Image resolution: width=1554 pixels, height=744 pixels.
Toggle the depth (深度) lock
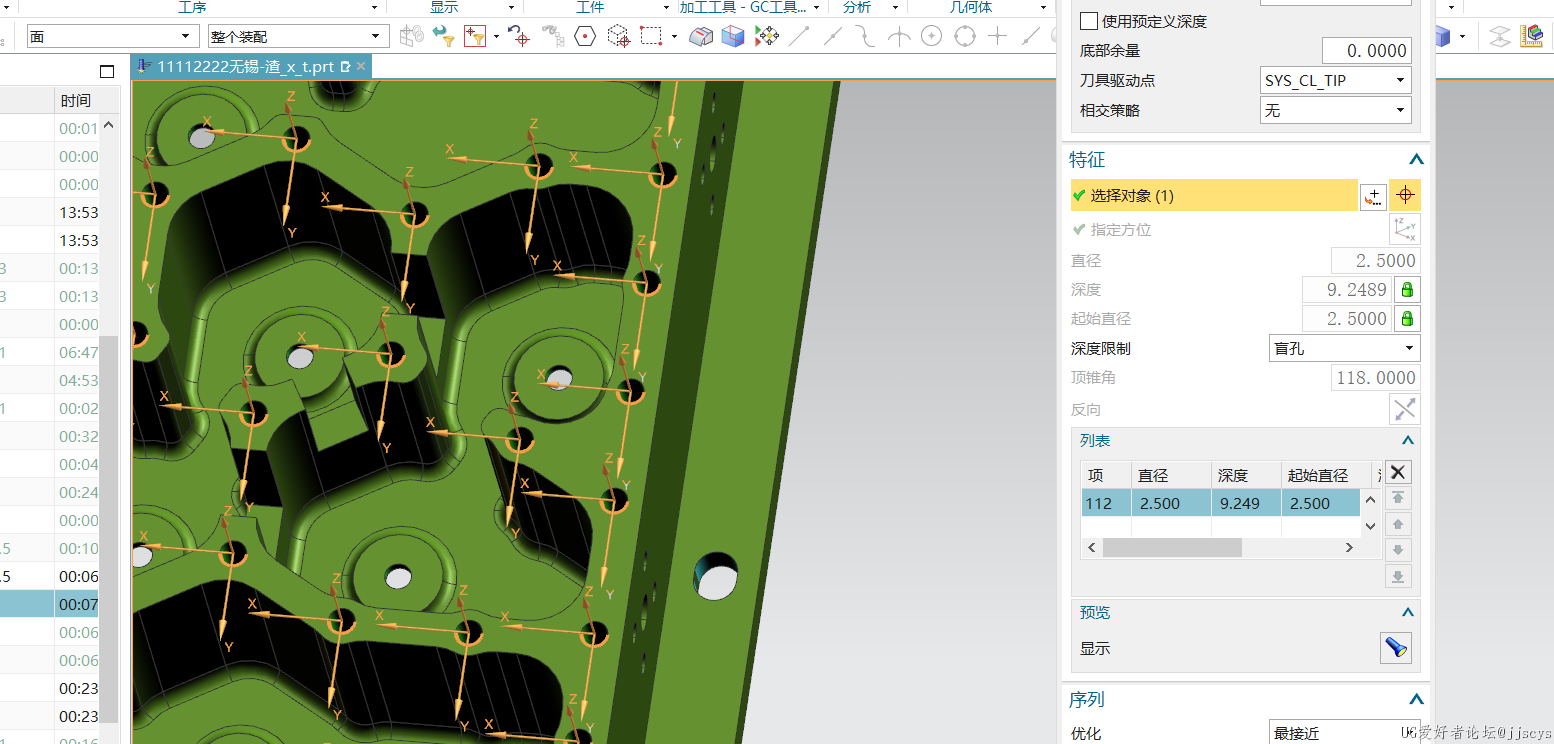coord(1407,290)
